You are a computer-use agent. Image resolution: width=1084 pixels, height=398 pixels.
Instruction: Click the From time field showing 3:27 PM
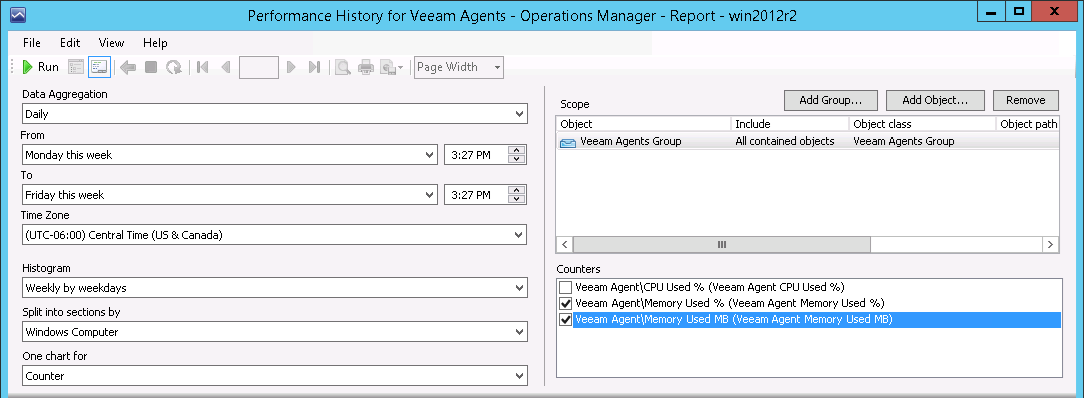point(476,155)
